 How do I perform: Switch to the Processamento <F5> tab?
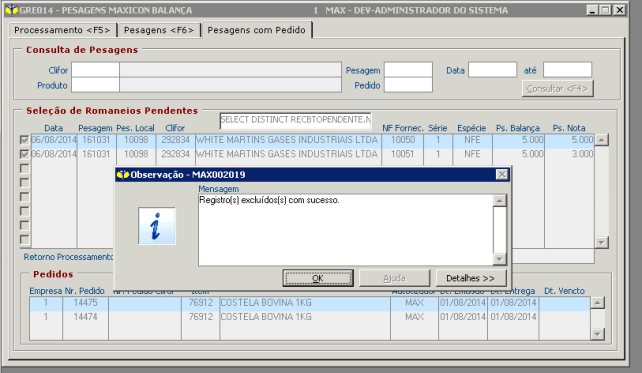click(x=62, y=30)
